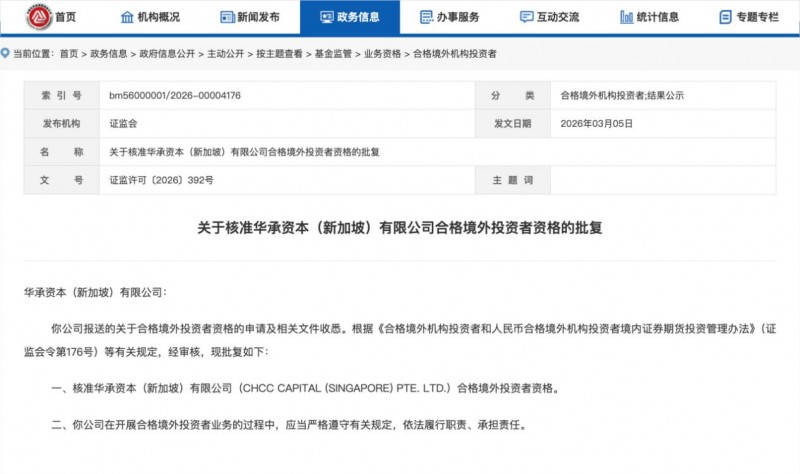
Task: Click category value 合格境外机构投资者;结果公示
Action: [x=622, y=95]
